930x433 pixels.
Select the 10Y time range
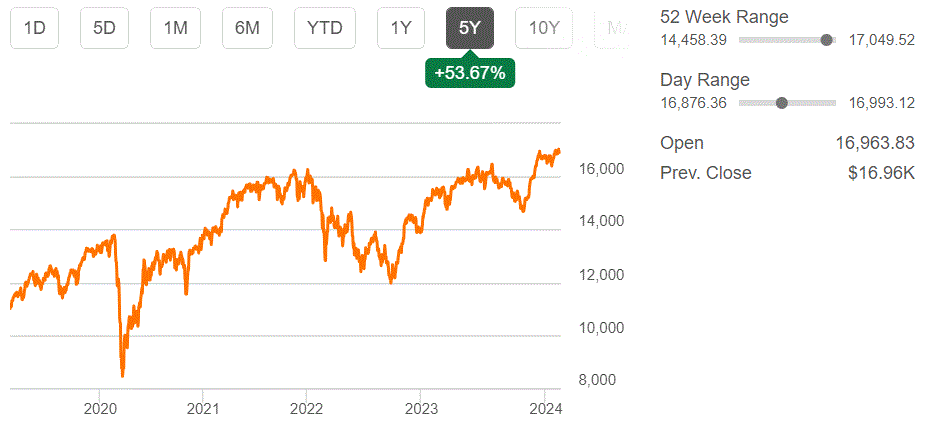(x=543, y=28)
